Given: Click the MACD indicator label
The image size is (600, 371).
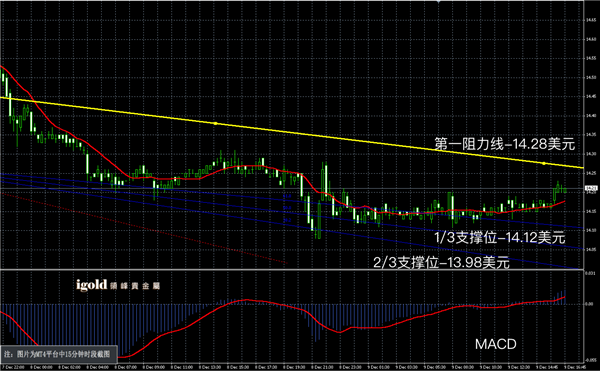Looking at the screenshot, I should click(496, 344).
